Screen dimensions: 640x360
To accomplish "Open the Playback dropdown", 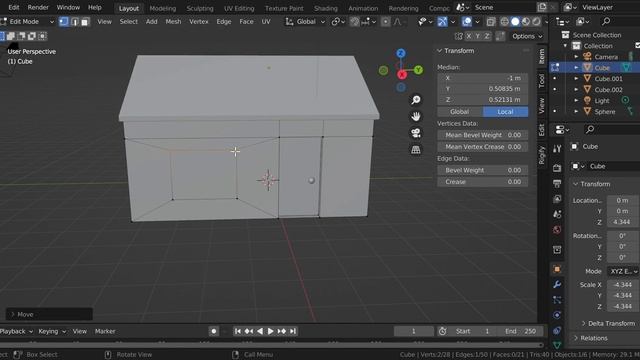I will [x=16, y=331].
